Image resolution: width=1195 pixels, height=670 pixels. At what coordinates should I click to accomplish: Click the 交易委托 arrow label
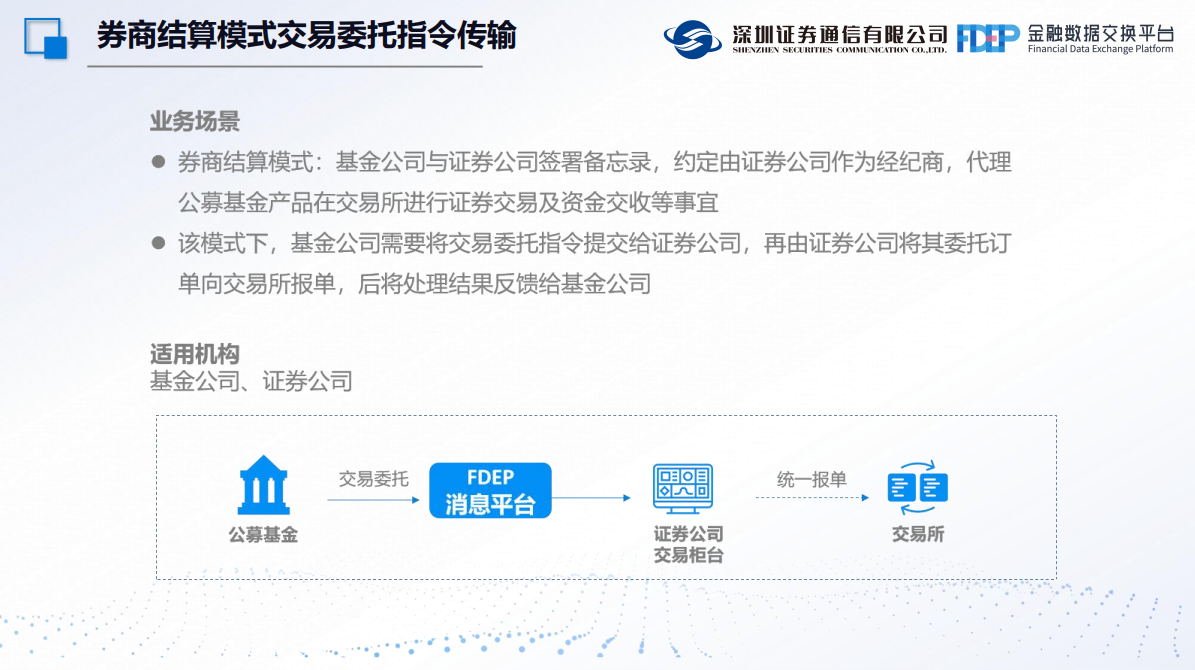[x=373, y=479]
